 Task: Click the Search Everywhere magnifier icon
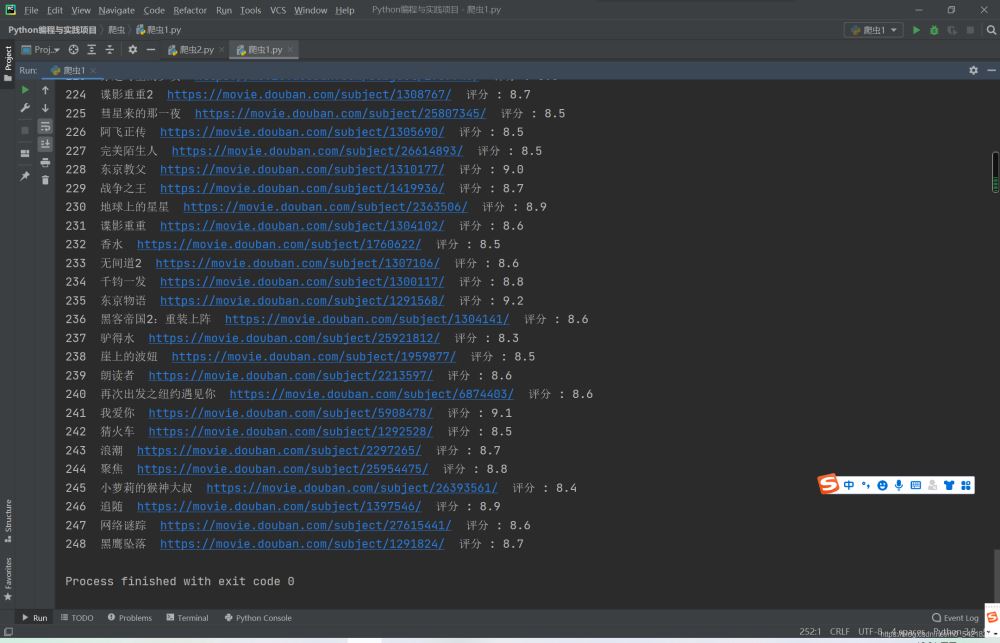coord(991,30)
